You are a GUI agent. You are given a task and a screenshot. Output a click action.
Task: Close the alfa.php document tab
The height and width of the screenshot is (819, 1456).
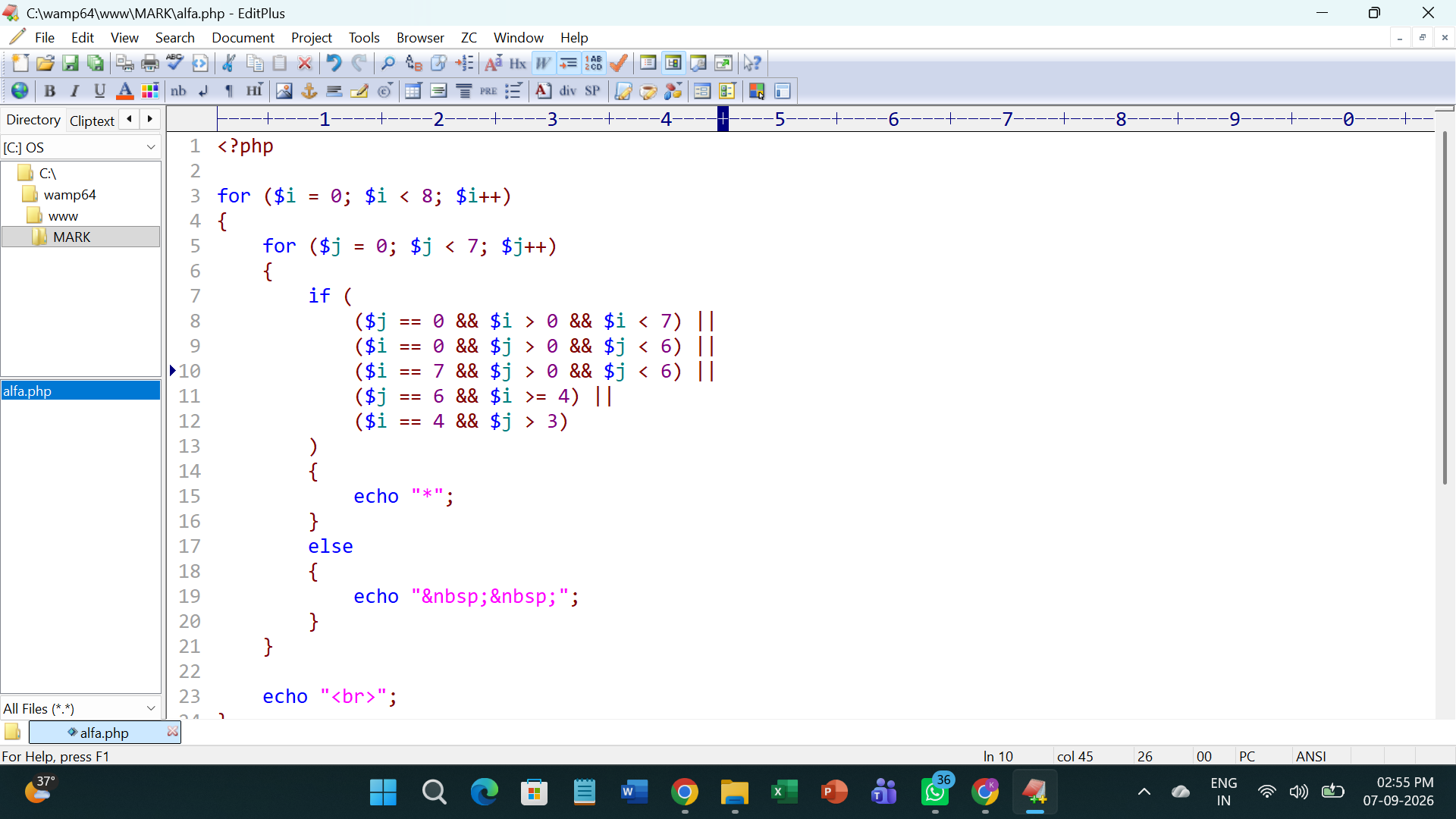[x=172, y=732]
